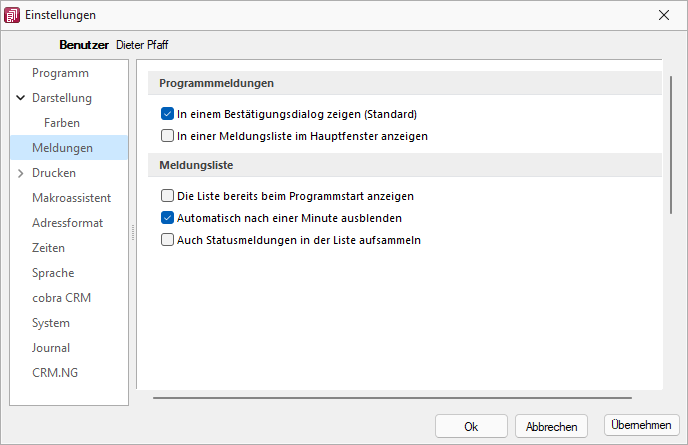Open the Journal settings page
Viewport: 688px width, 445px height.
[51, 348]
